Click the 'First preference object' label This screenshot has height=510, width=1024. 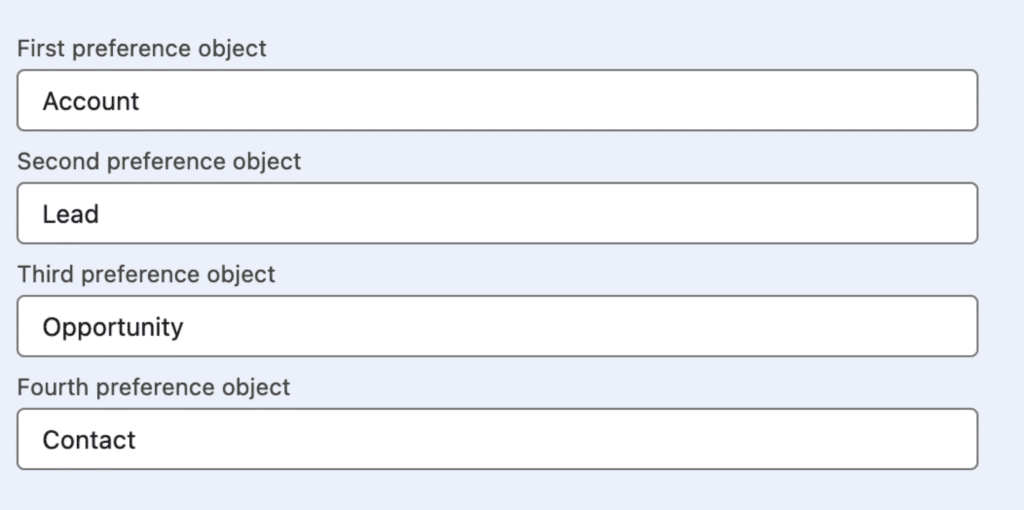tap(142, 48)
